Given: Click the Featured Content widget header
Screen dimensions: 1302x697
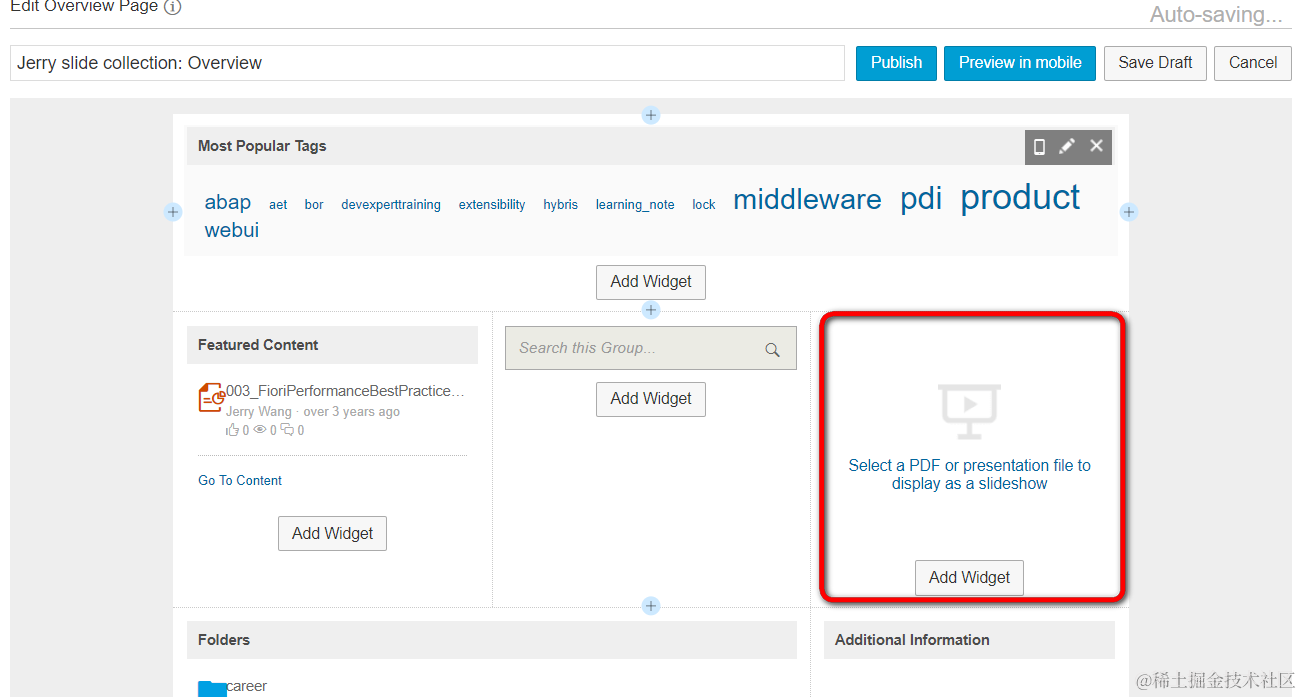Looking at the screenshot, I should [332, 345].
